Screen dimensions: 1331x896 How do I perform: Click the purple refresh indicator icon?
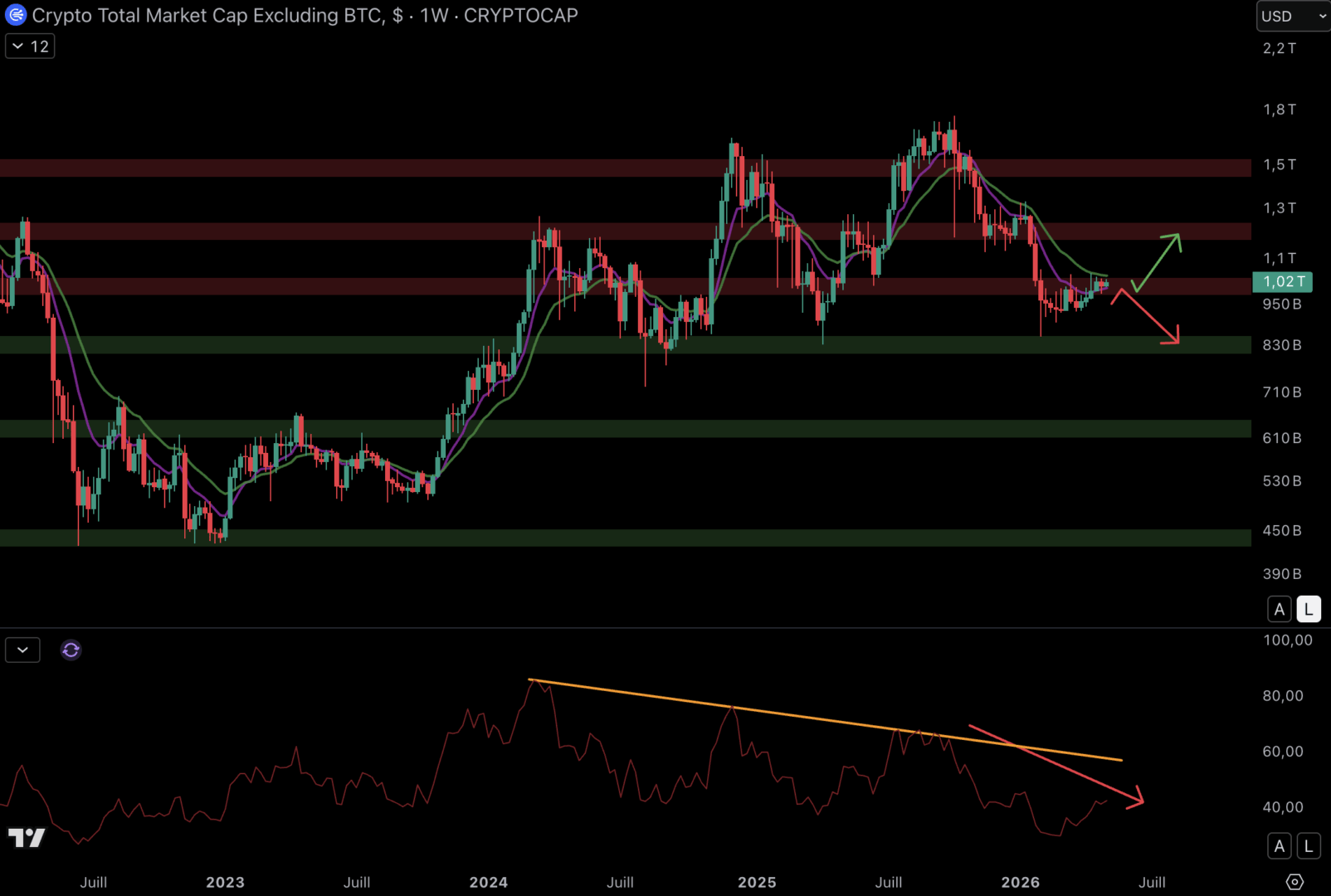click(x=71, y=650)
